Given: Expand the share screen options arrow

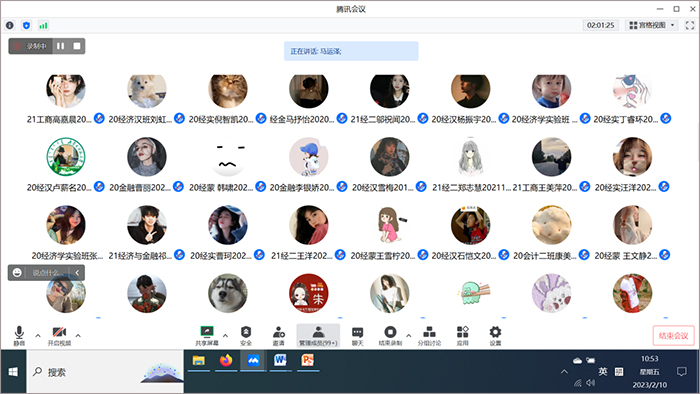Looking at the screenshot, I should click(225, 336).
